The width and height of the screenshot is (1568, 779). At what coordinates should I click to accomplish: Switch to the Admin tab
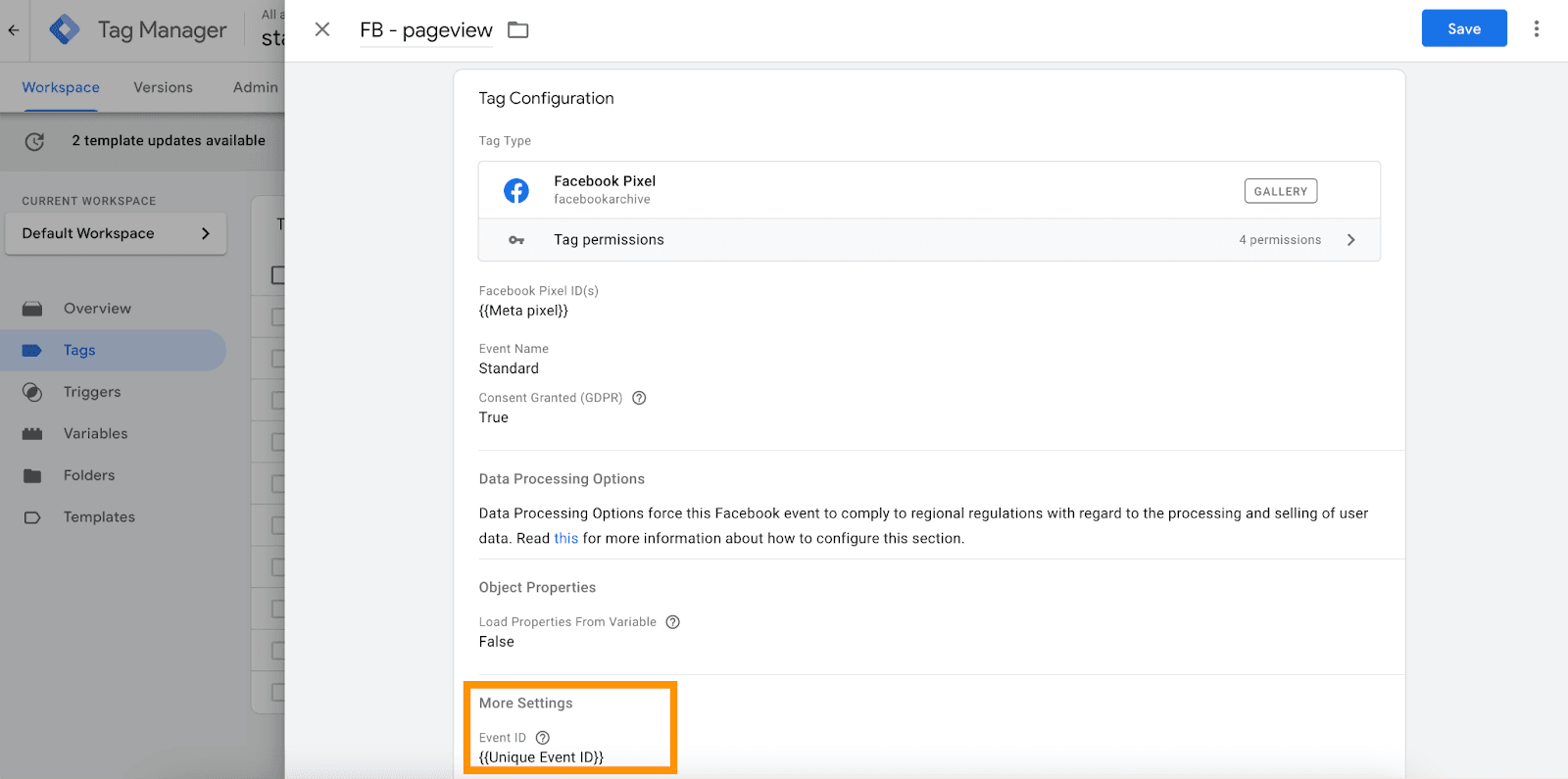pyautogui.click(x=256, y=87)
